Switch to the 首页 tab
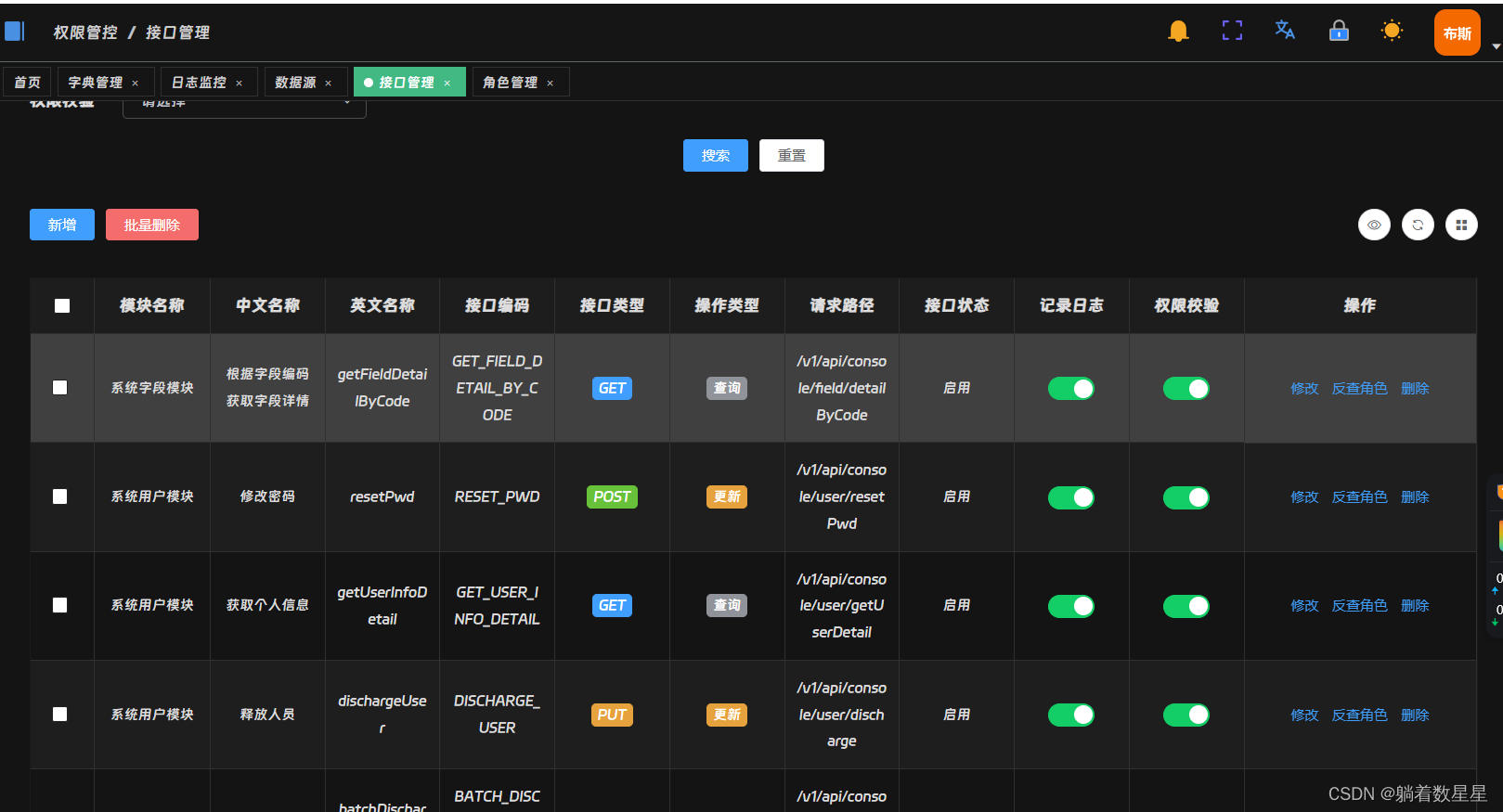The image size is (1503, 812). [27, 82]
